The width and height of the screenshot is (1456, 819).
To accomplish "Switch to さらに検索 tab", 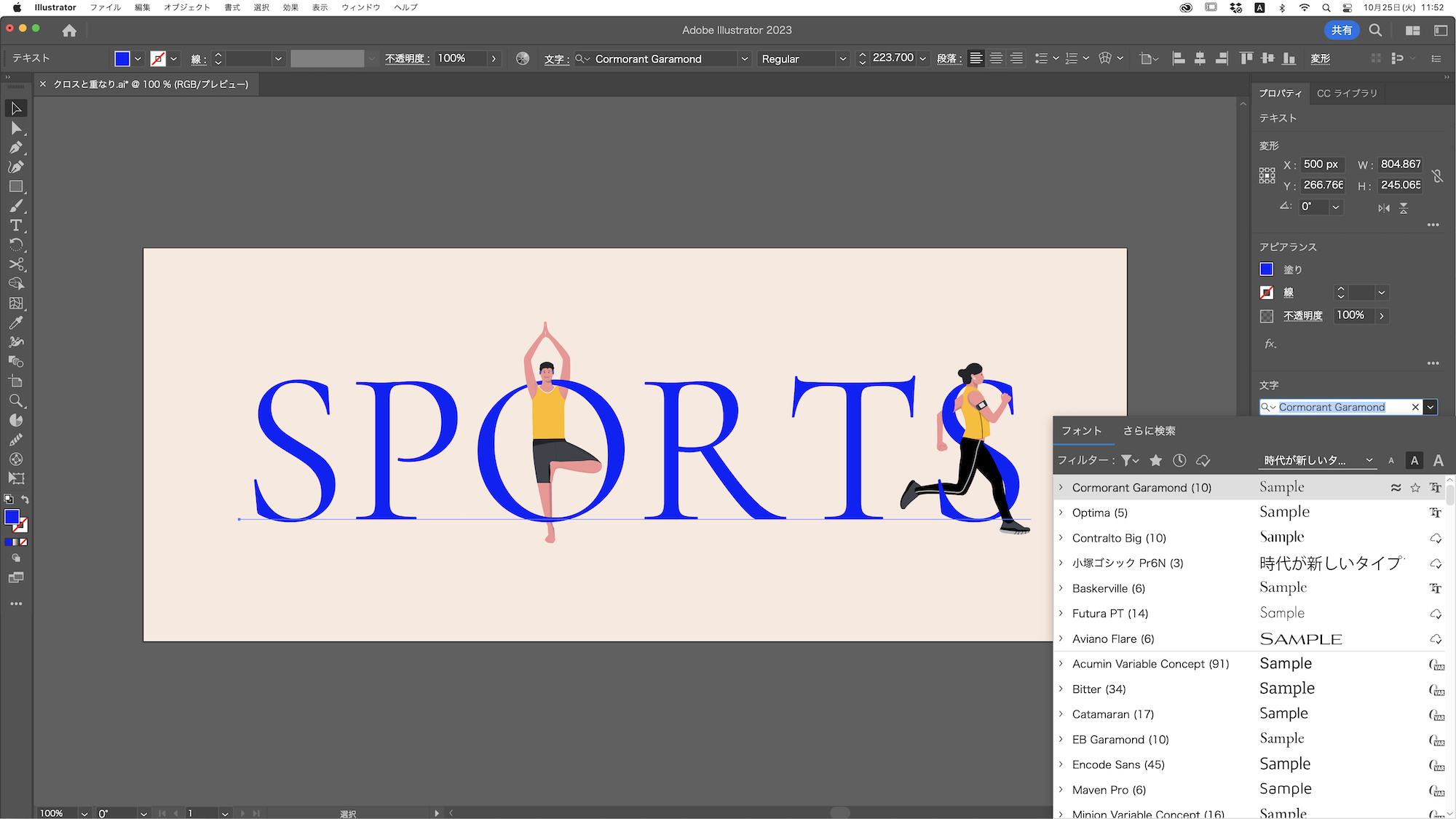I will 1149,431.
